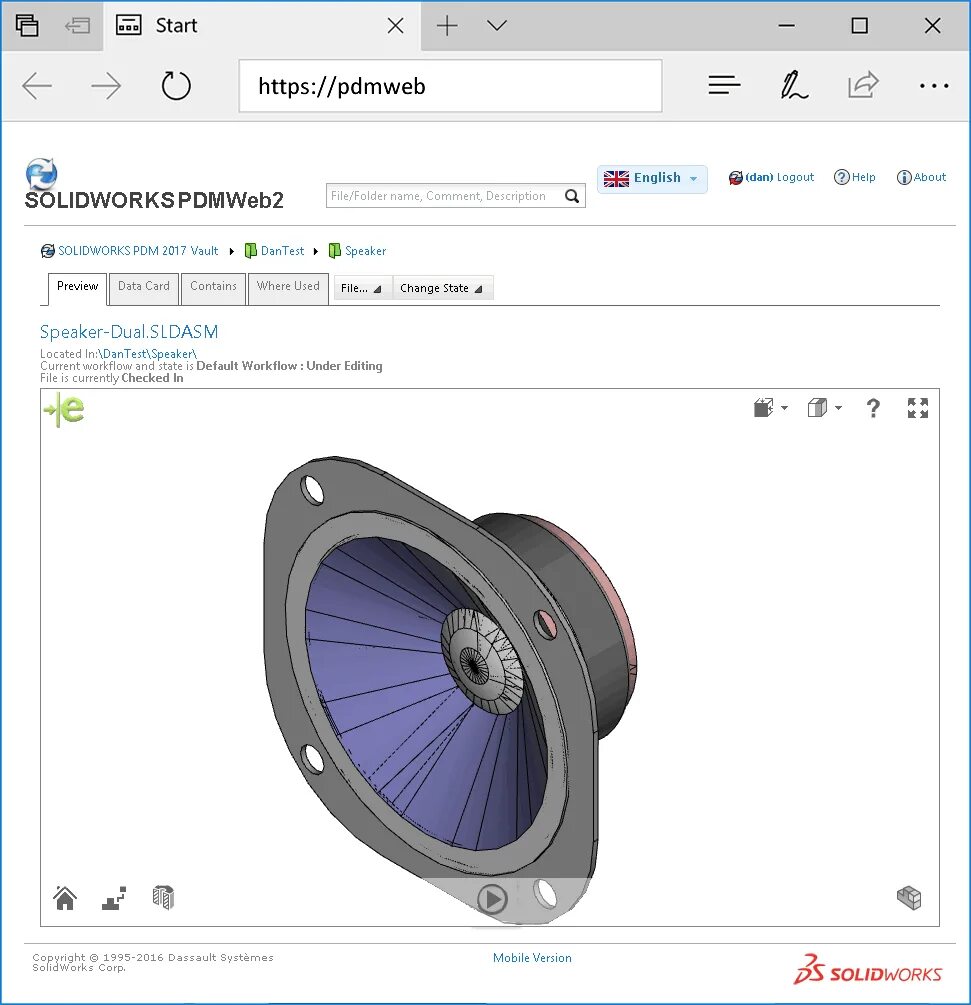Click the explode steps icon

pyautogui.click(x=114, y=898)
